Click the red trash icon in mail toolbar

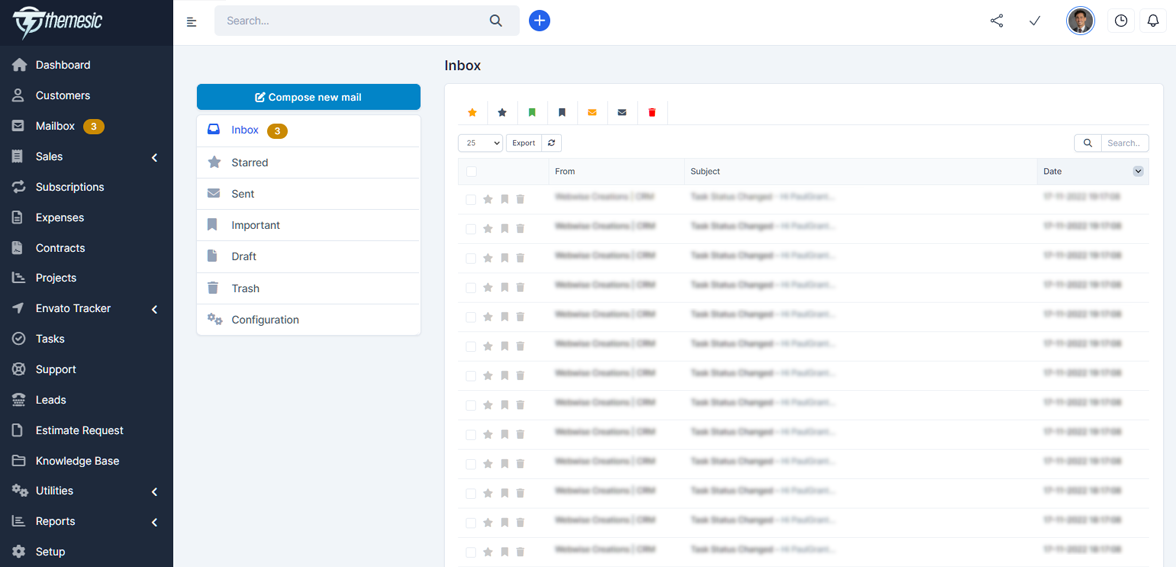pyautogui.click(x=652, y=113)
